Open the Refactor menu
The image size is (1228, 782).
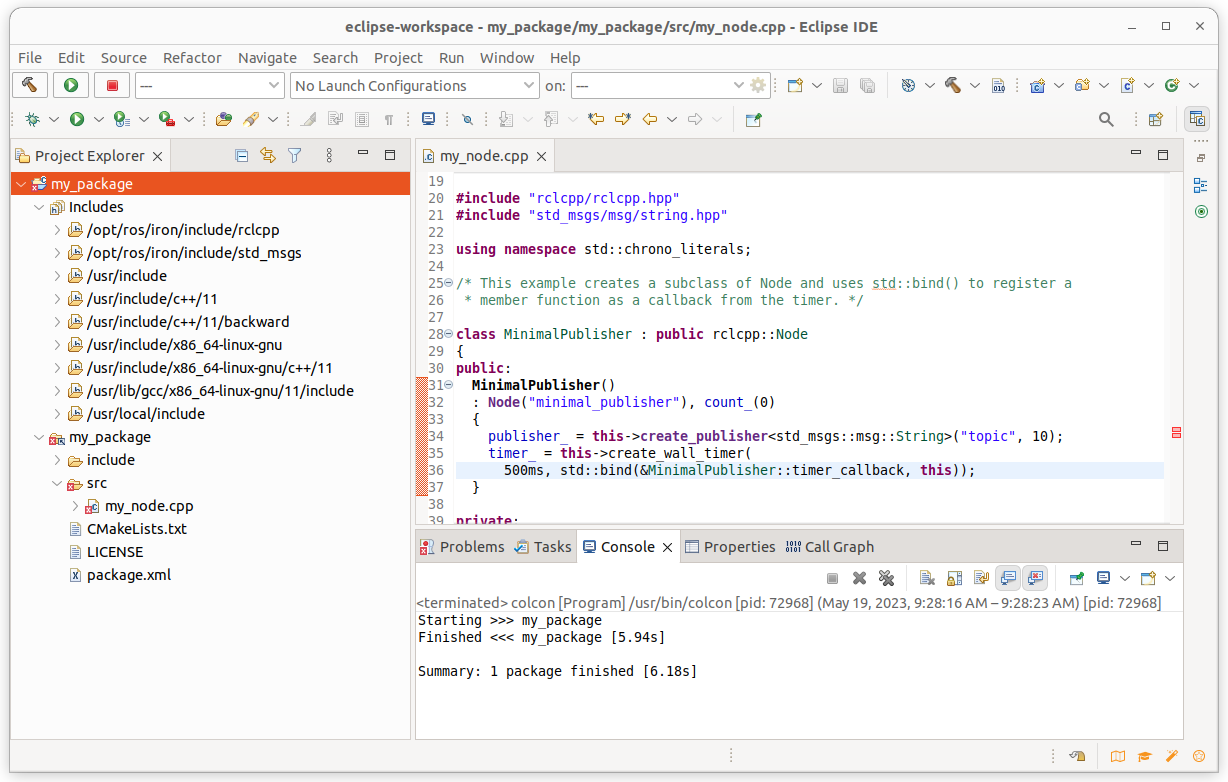coord(192,58)
